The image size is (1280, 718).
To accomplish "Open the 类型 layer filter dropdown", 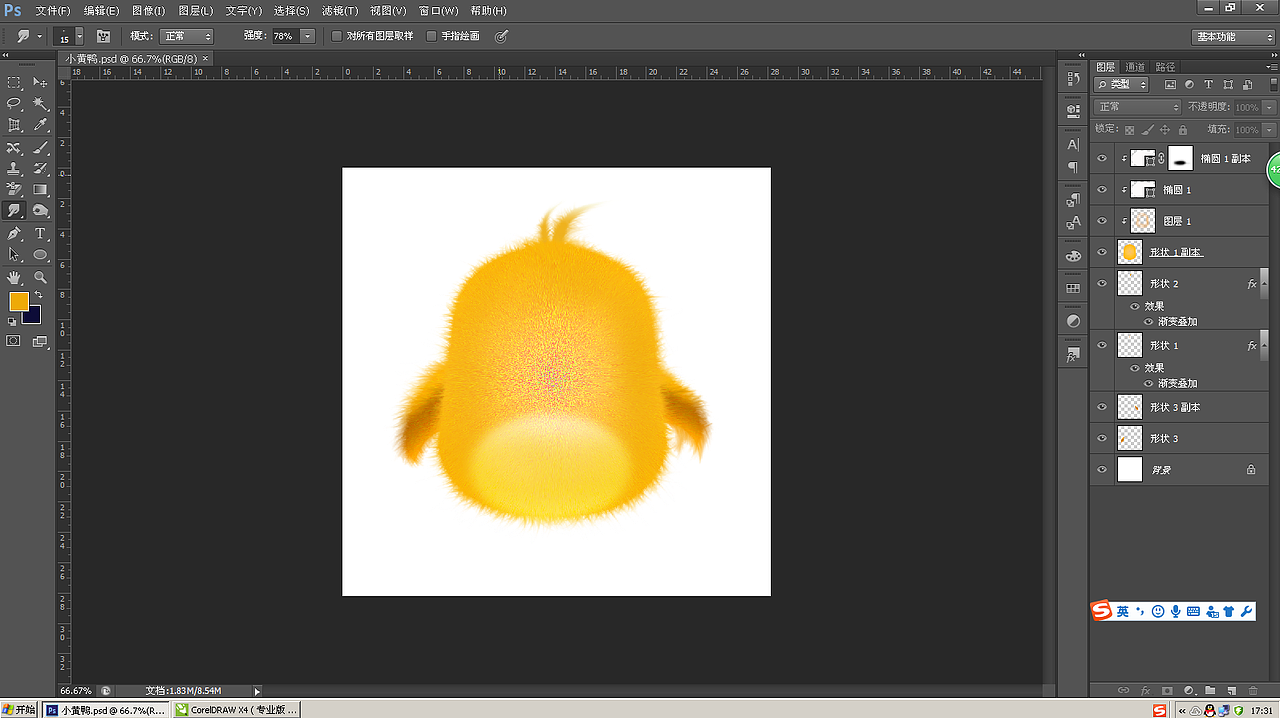I will (x=1122, y=85).
